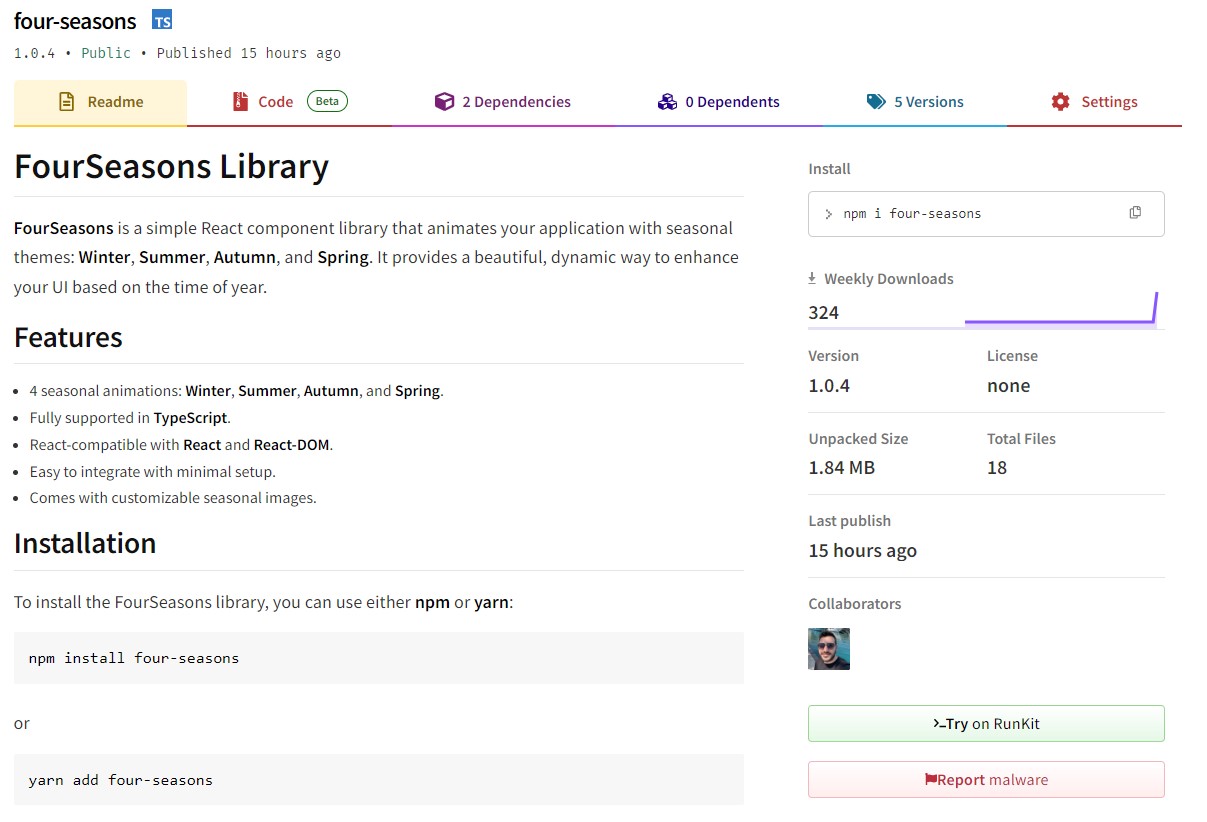Image resolution: width=1207 pixels, height=822 pixels.
Task: Click the 'Collaborators' label
Action: click(x=855, y=604)
